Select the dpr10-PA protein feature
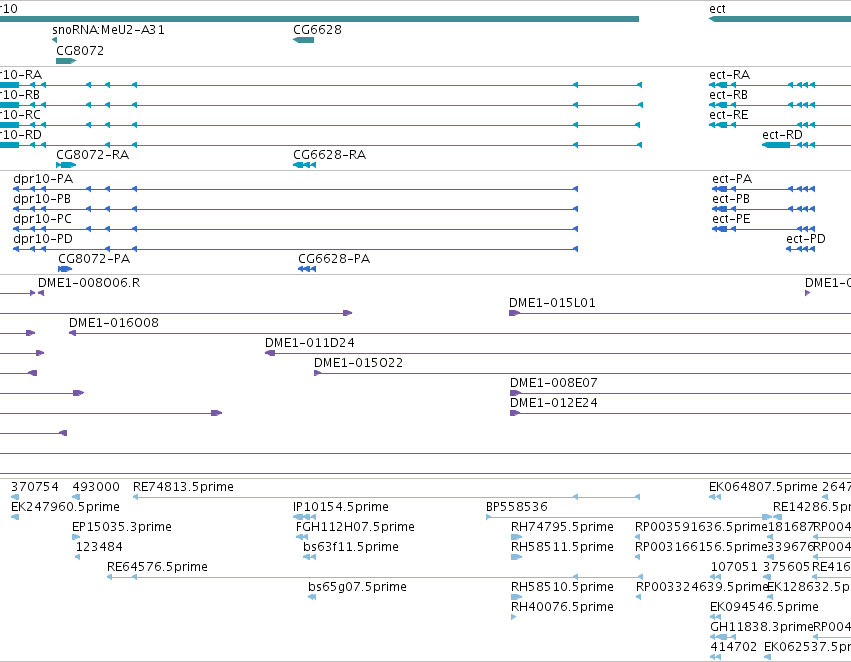This screenshot has height=662, width=851. (295, 189)
